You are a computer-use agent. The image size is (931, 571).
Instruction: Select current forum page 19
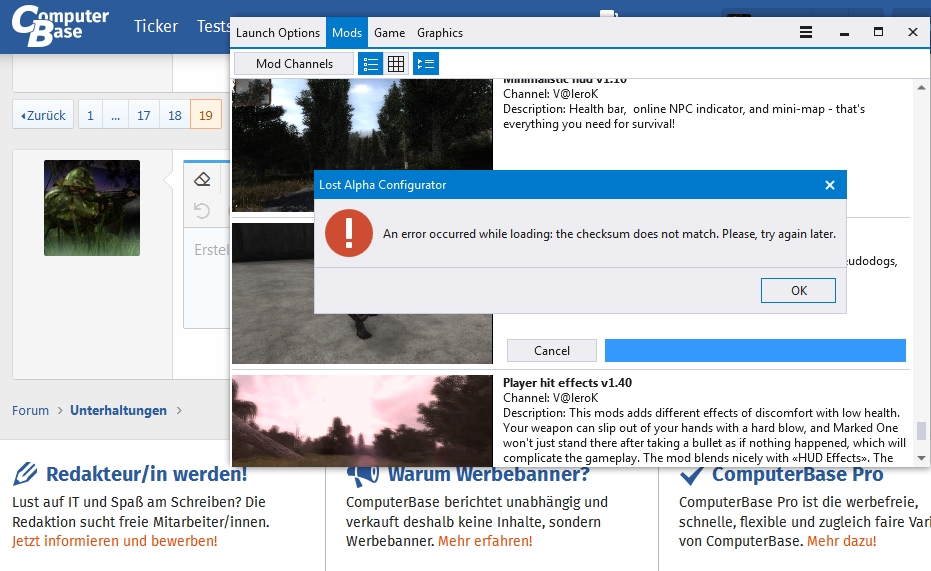(x=205, y=115)
